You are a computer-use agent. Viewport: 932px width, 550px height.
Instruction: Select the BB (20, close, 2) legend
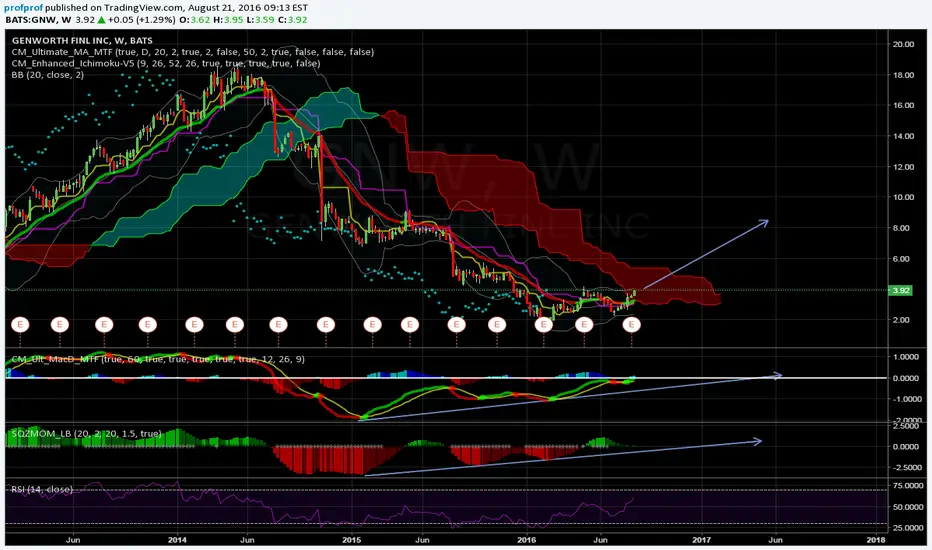[x=48, y=75]
